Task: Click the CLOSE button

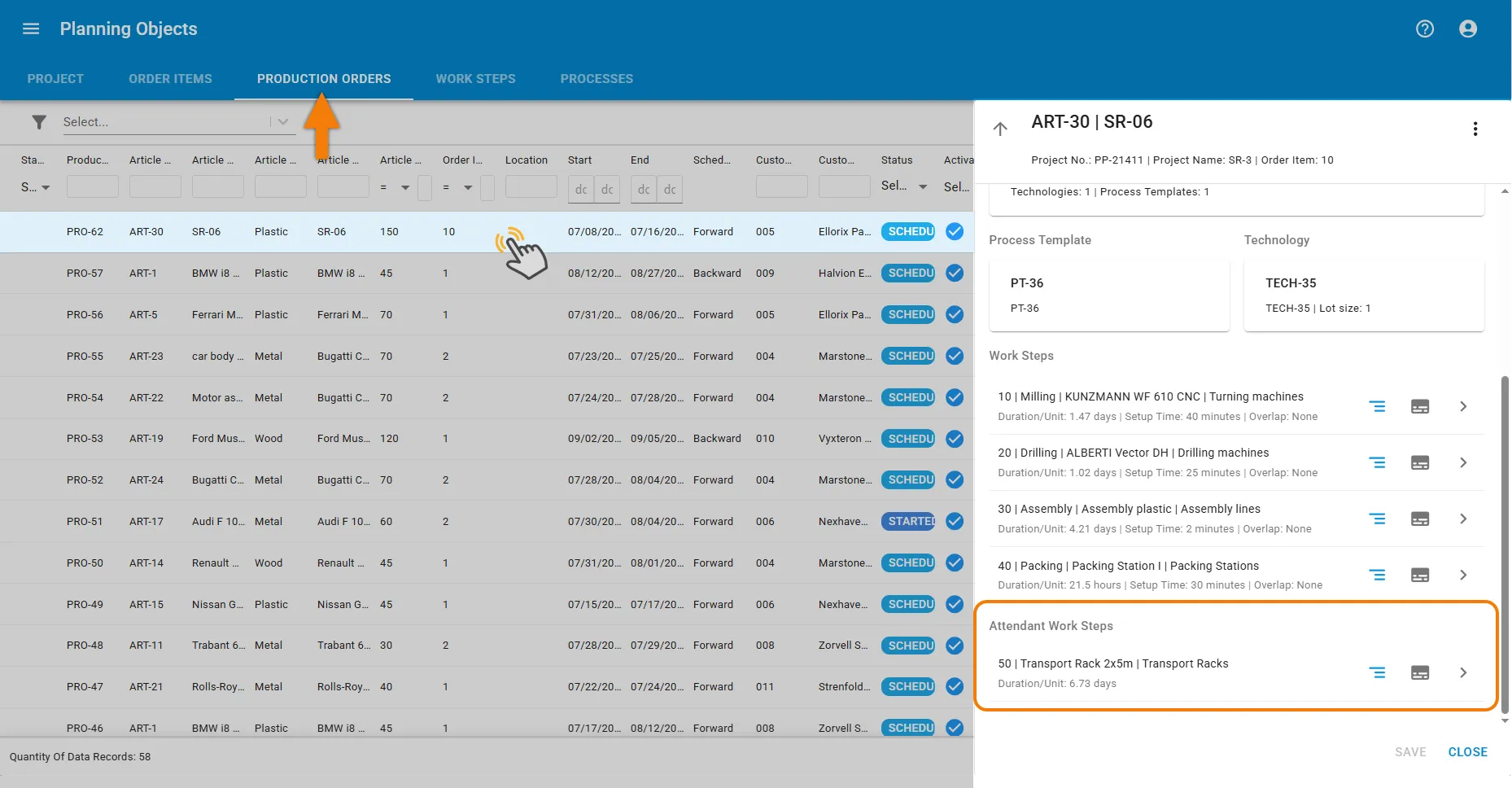Action: coord(1467,752)
